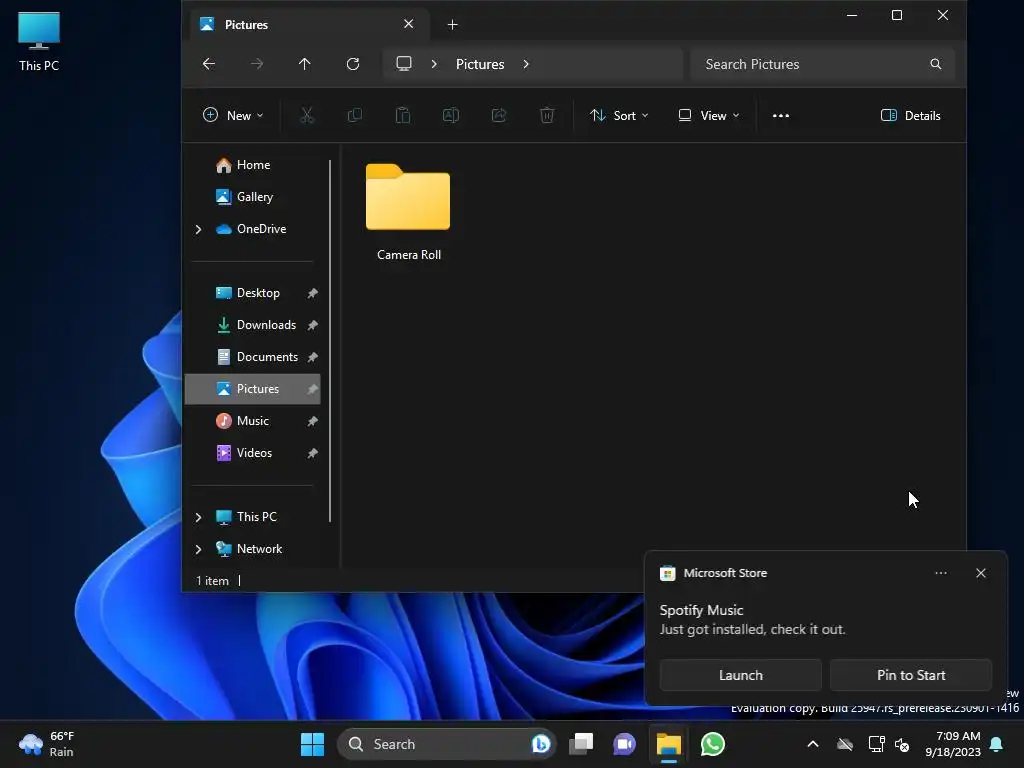1024x768 pixels.
Task: Open This PC desktop shortcut
Action: pos(39,42)
